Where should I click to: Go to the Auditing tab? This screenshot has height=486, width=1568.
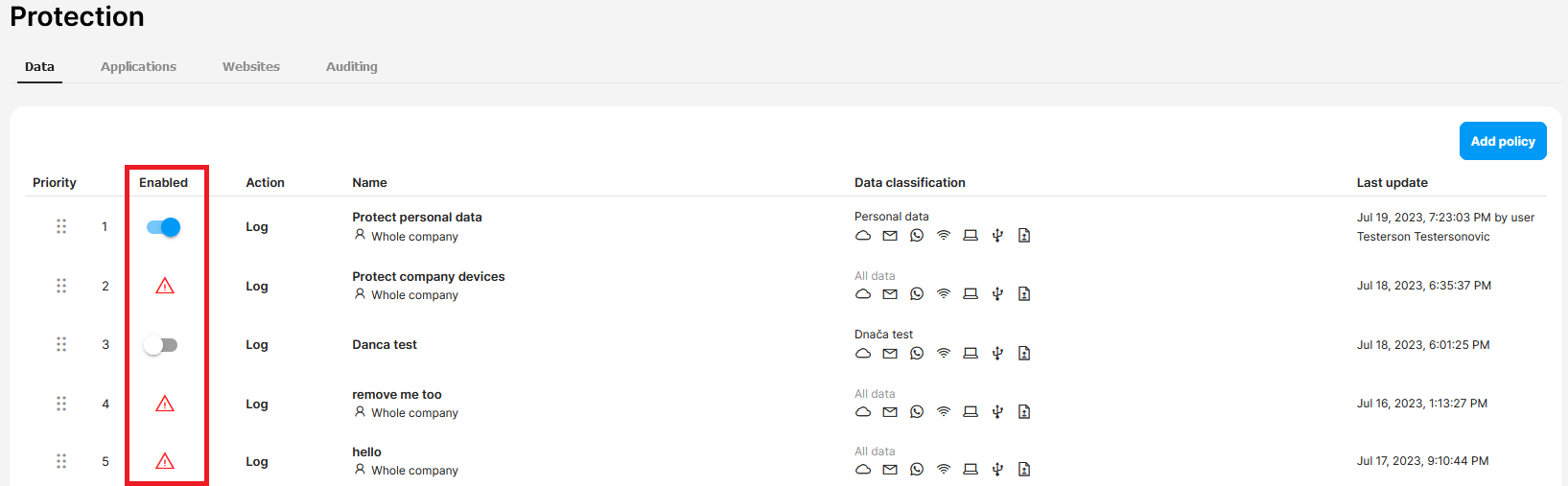coord(352,66)
